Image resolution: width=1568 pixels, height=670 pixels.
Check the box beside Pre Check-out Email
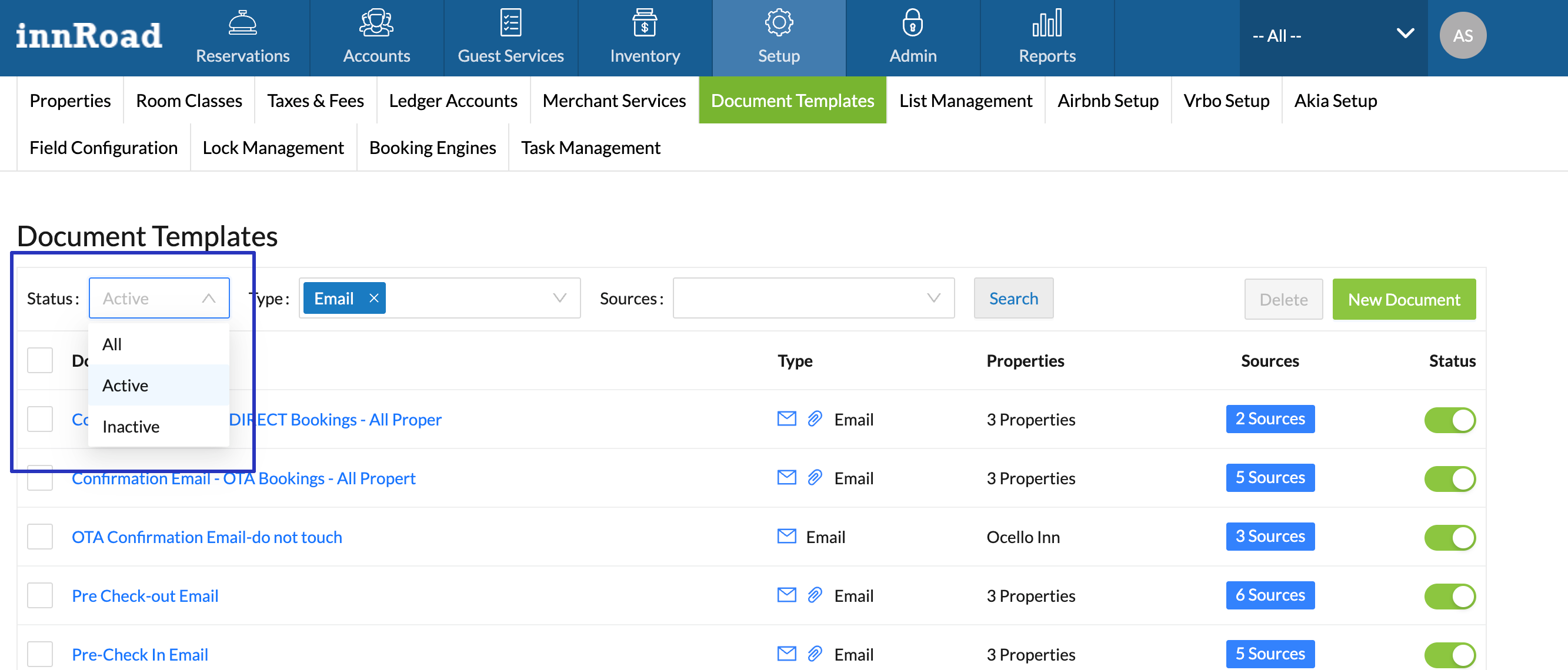(40, 595)
